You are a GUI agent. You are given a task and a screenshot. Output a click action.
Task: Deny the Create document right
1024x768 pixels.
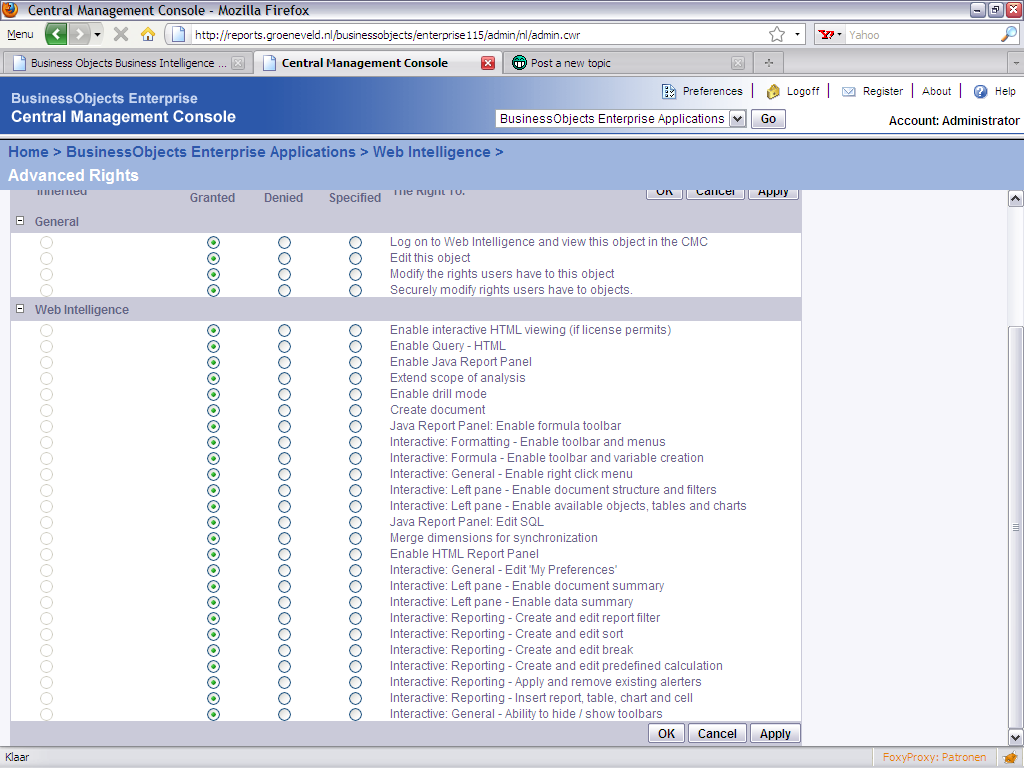pyautogui.click(x=284, y=410)
